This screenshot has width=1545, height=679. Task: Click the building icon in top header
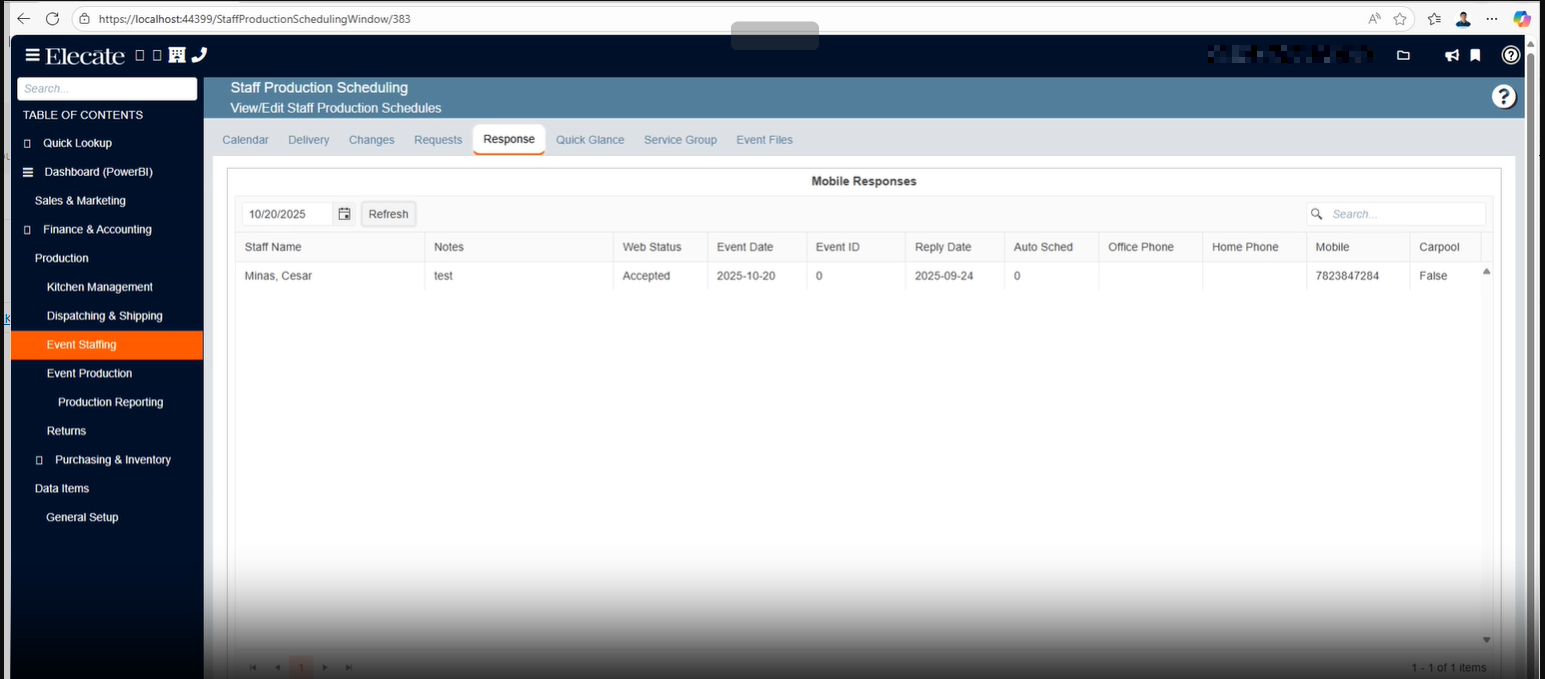click(x=177, y=55)
